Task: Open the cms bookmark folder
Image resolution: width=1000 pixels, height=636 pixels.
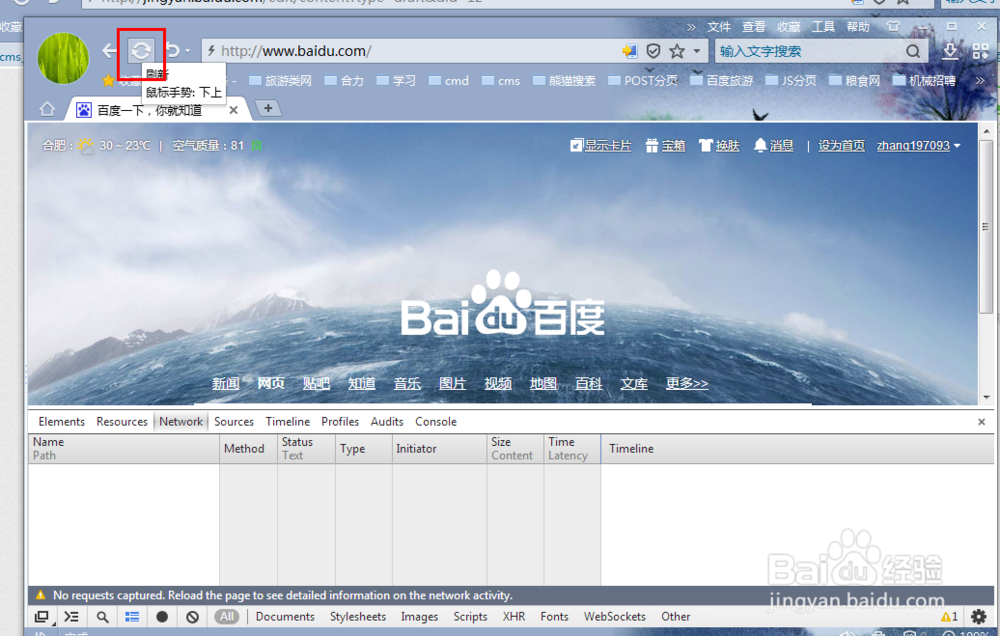Action: [501, 80]
